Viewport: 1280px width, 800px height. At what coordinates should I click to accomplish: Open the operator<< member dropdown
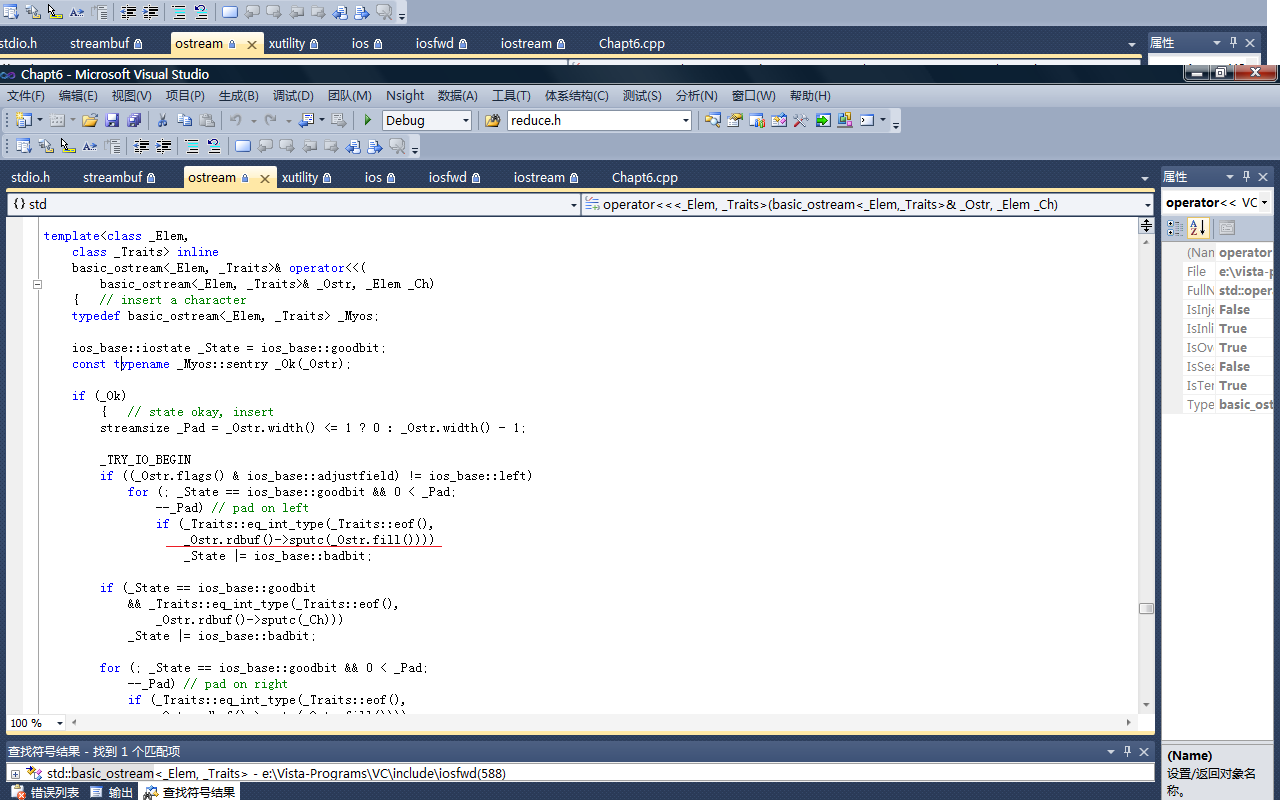click(1147, 204)
